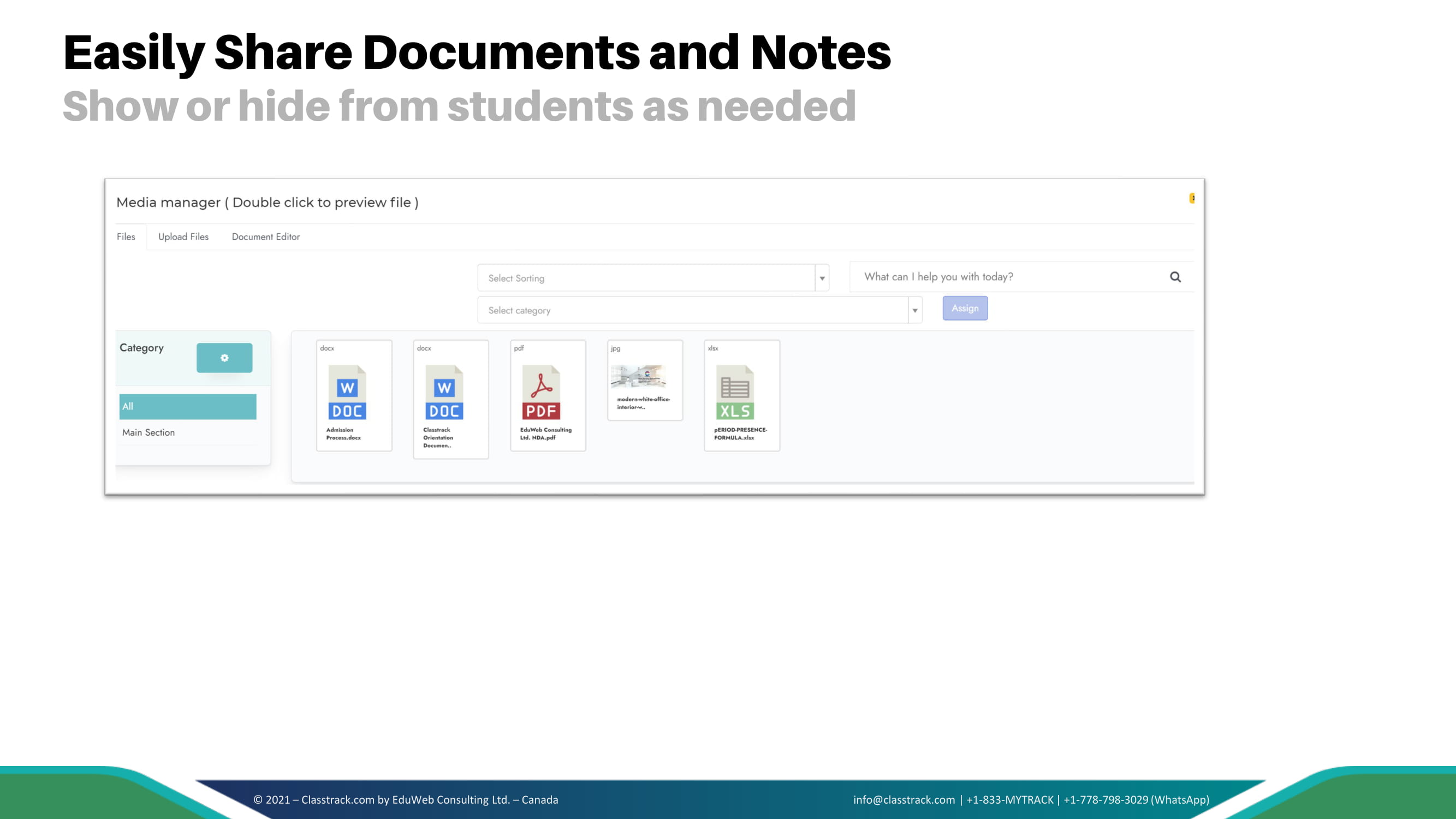1456x819 pixels.
Task: Expand the Select category dropdown arrow
Action: [914, 310]
